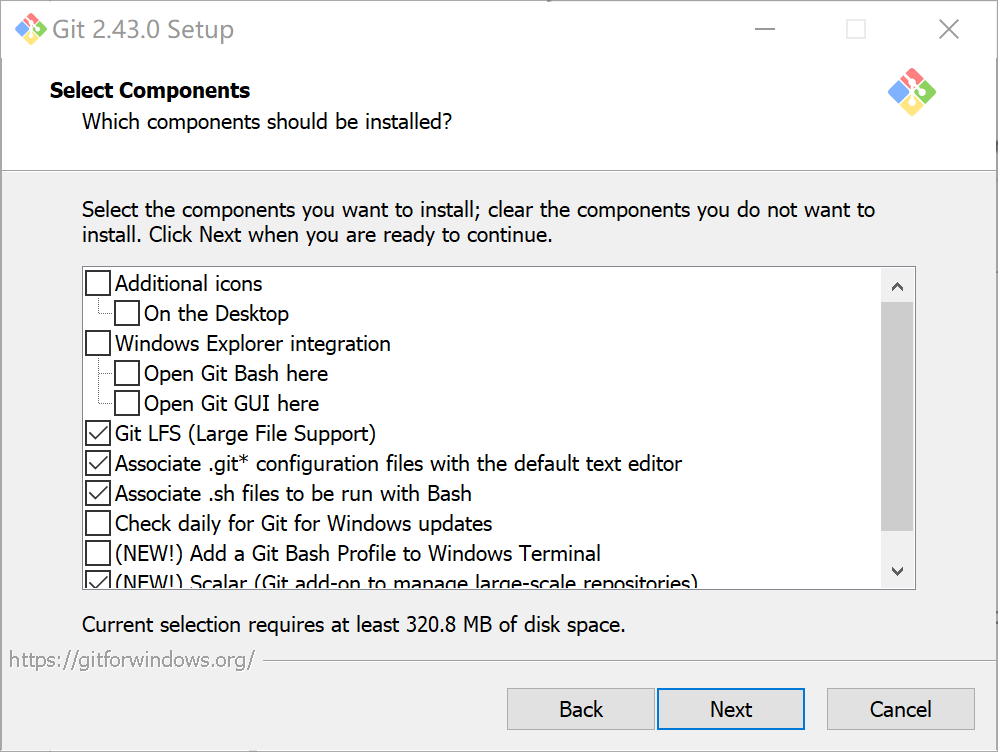The width and height of the screenshot is (998, 752).
Task: Enable Windows Explorer integration checkbox
Action: [x=98, y=344]
